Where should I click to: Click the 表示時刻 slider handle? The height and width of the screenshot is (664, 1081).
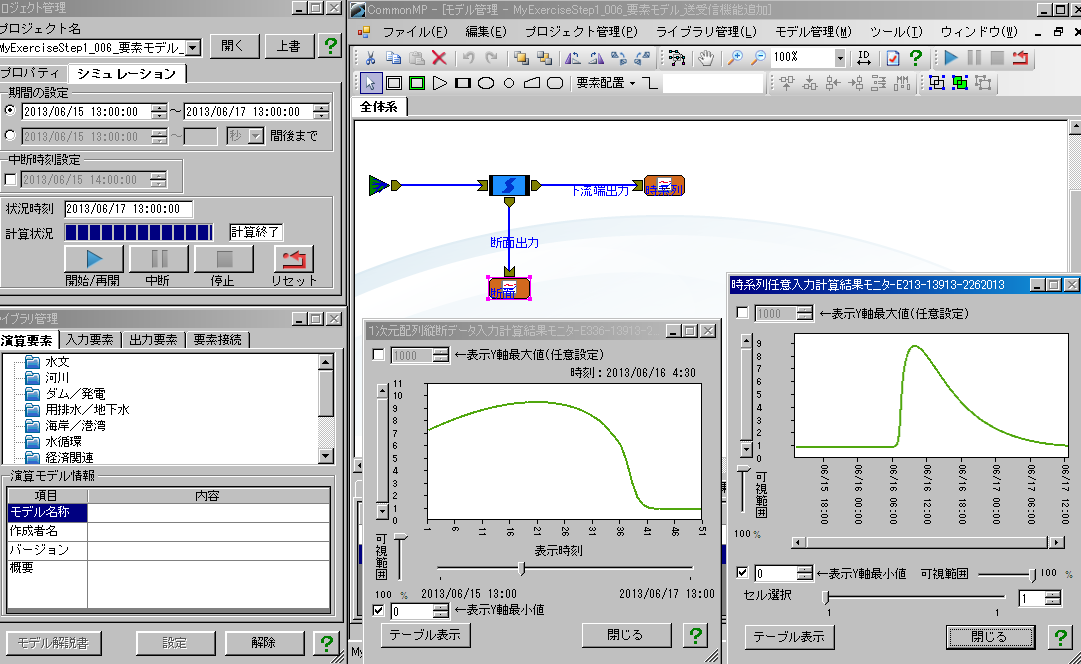pos(522,568)
